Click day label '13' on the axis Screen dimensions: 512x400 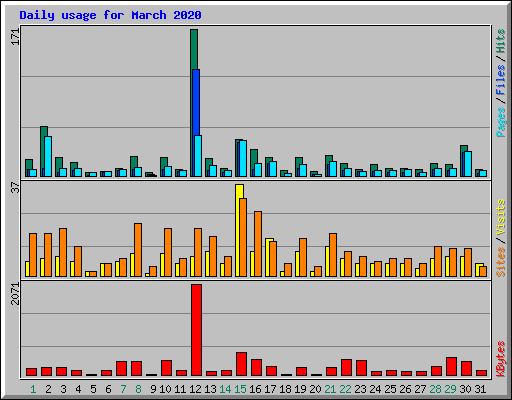210,389
